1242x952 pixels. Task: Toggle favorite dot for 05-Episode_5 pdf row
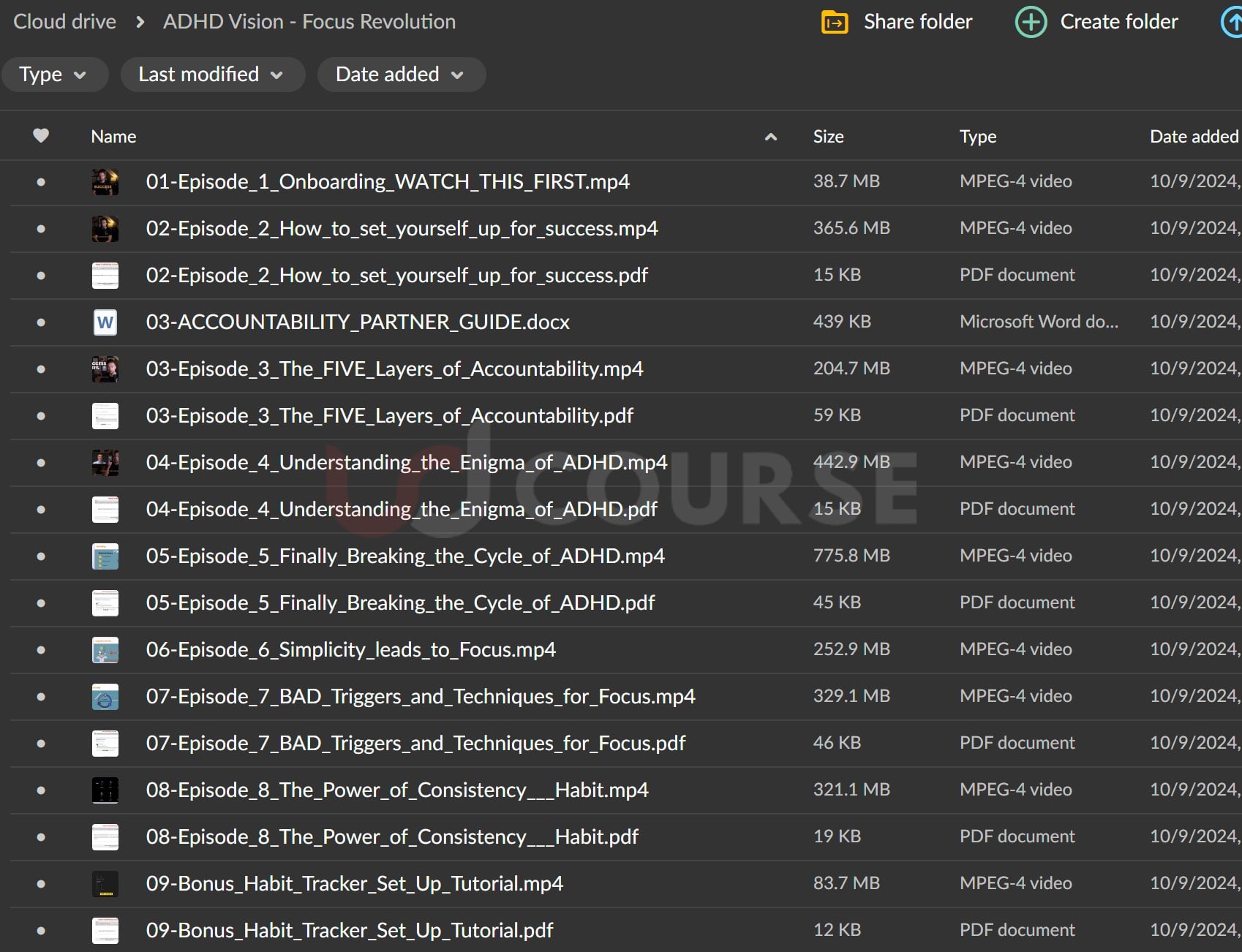pyautogui.click(x=41, y=603)
